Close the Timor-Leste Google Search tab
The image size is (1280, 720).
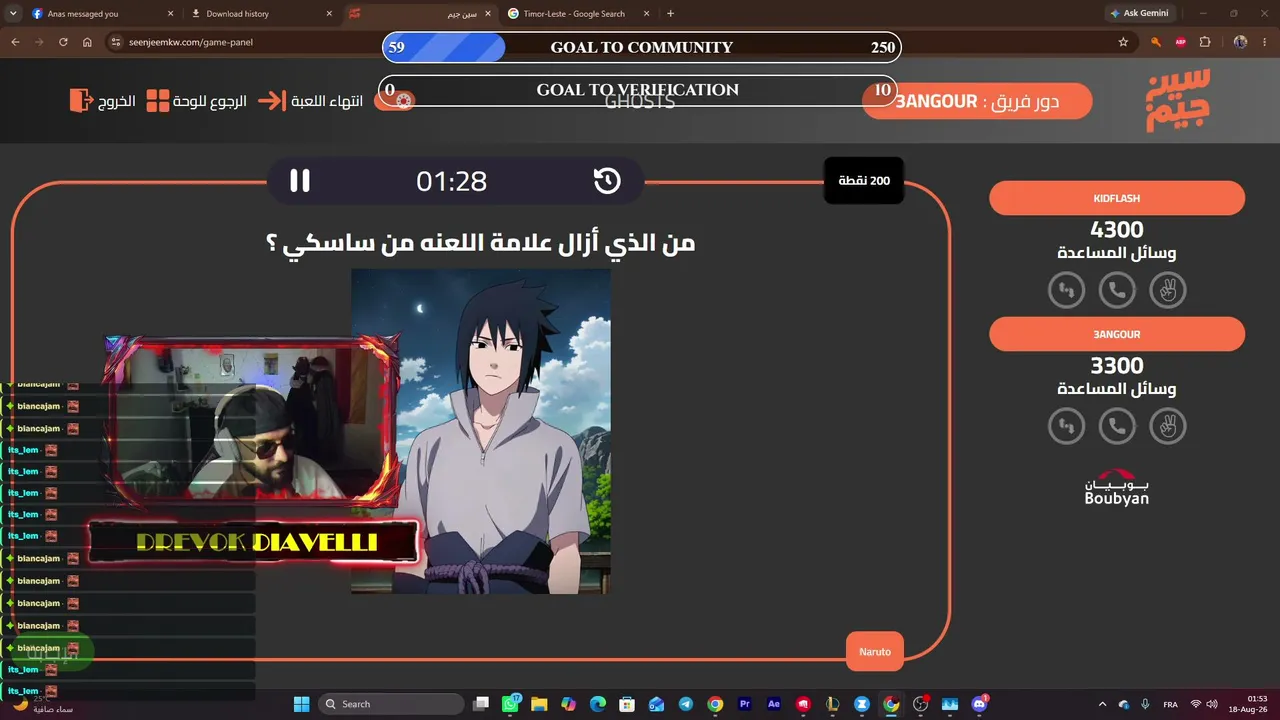[x=646, y=14]
